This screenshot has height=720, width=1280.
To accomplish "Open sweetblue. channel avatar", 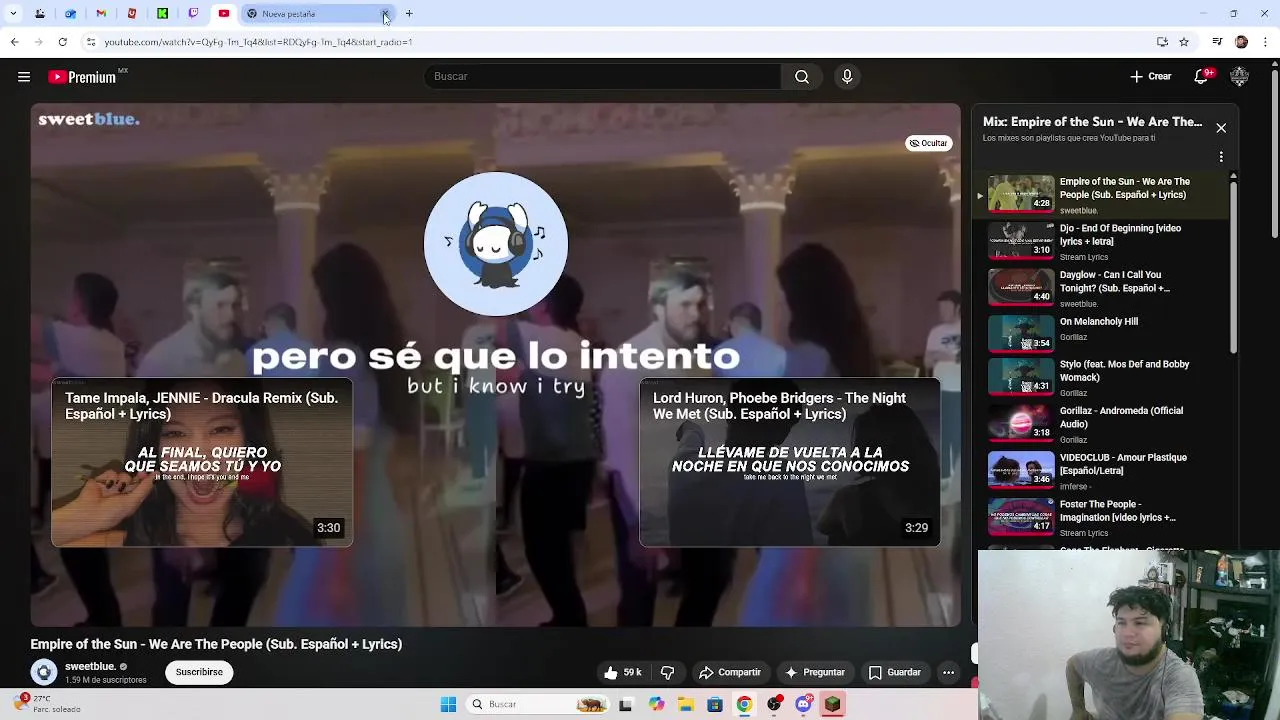I will tap(43, 672).
